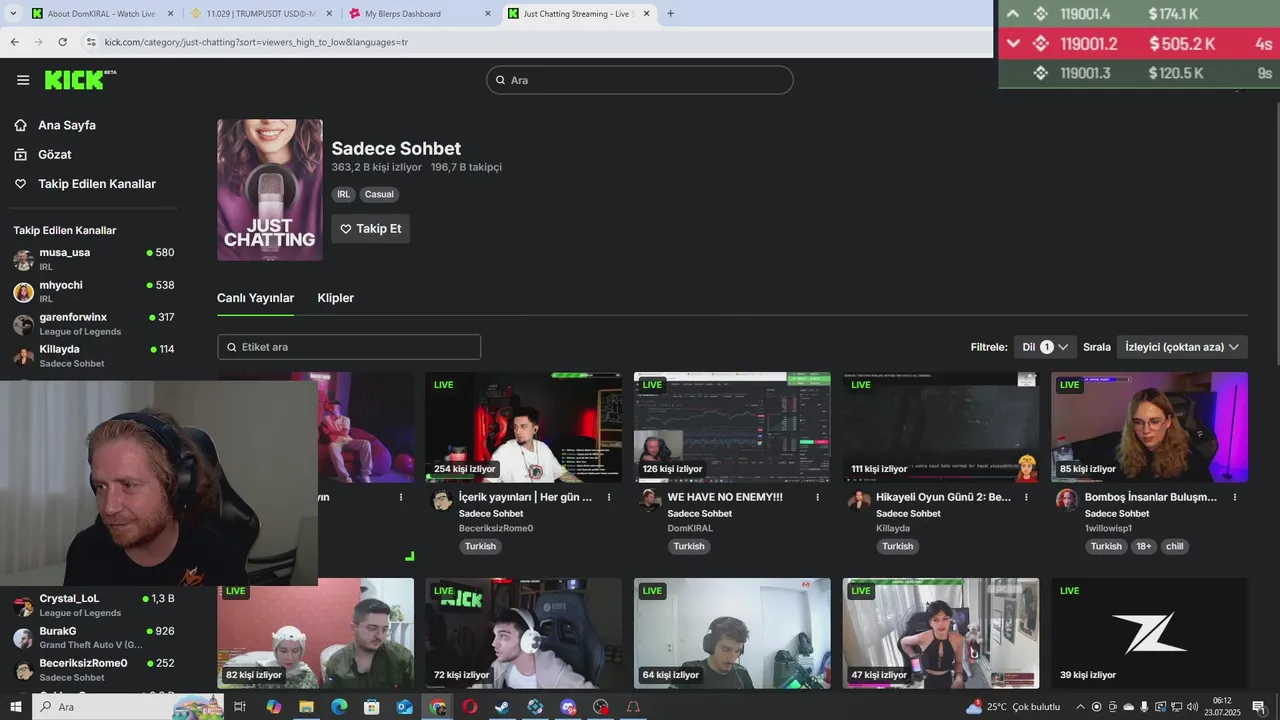
Task: Open Outlook from taskbar
Action: point(404,707)
